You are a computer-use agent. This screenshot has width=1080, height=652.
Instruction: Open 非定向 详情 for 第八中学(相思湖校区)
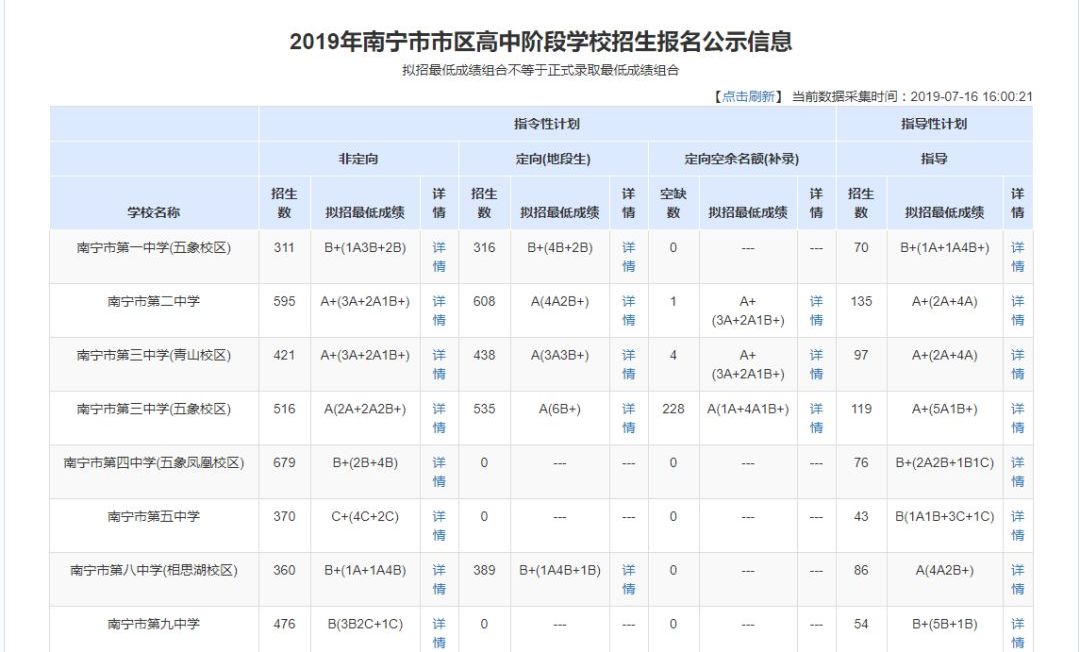coord(439,579)
